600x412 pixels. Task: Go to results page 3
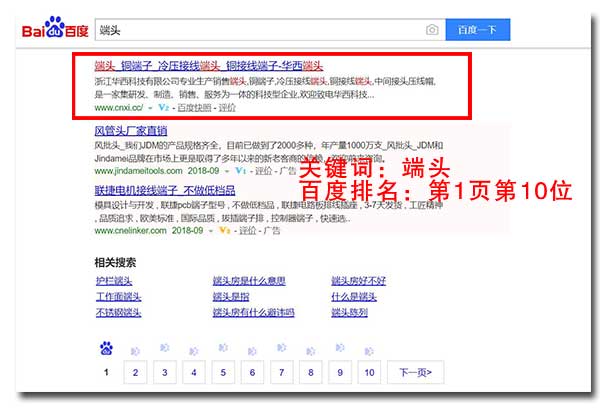point(165,372)
